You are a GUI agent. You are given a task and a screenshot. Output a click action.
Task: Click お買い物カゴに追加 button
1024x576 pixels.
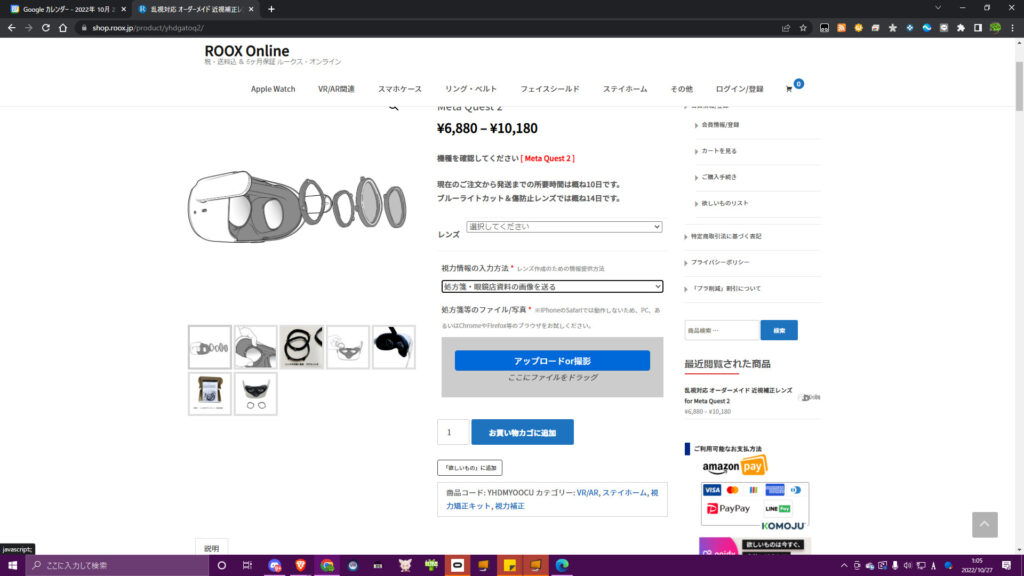[x=522, y=432]
